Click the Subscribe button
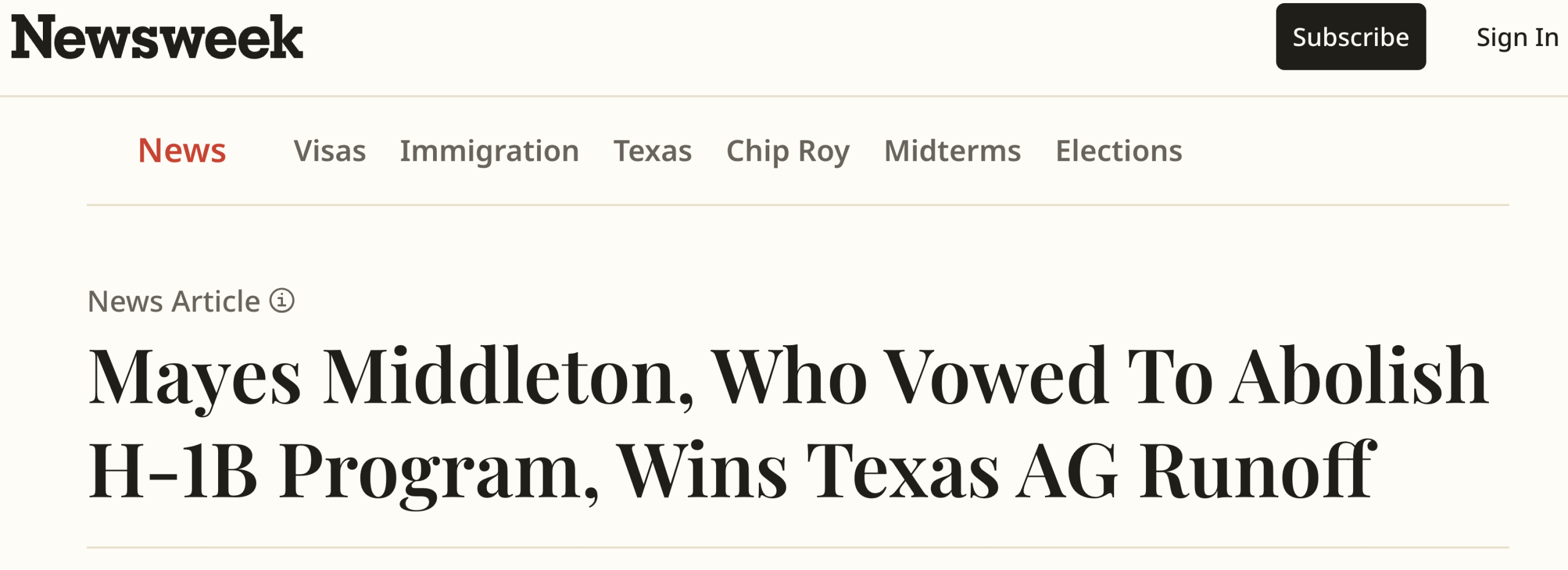Screen dimensions: 1568x570 pos(1351,37)
